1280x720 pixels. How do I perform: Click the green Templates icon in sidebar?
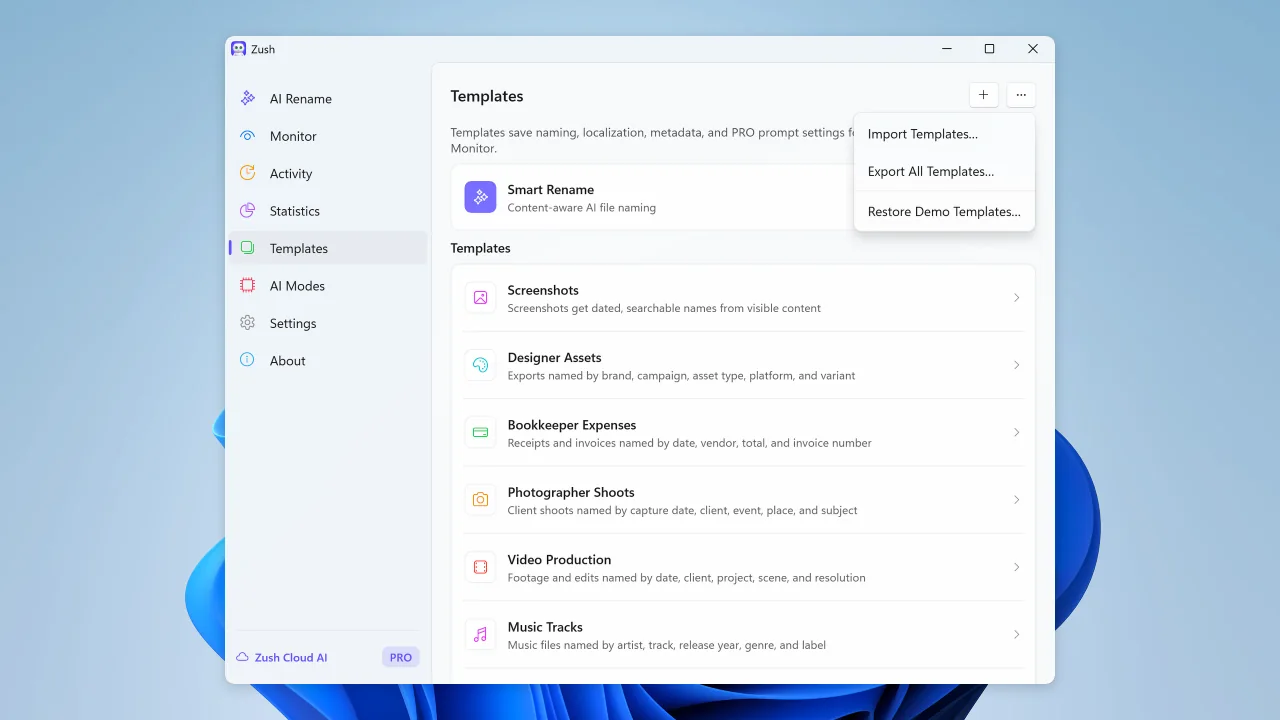(x=247, y=248)
